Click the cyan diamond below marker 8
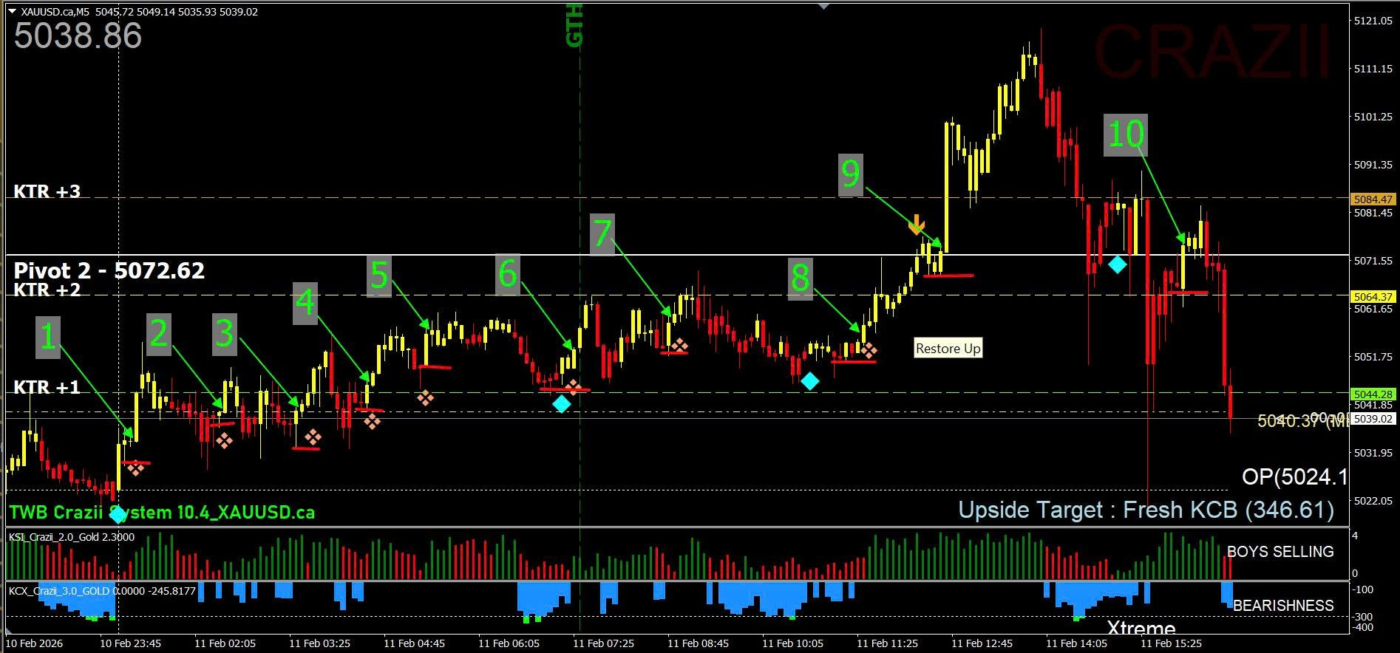Screen dimensions: 1400x653 pos(809,381)
